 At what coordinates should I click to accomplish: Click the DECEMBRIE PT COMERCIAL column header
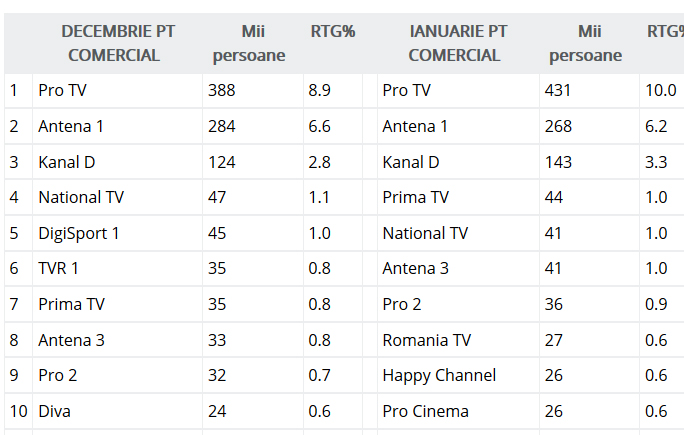point(117,43)
